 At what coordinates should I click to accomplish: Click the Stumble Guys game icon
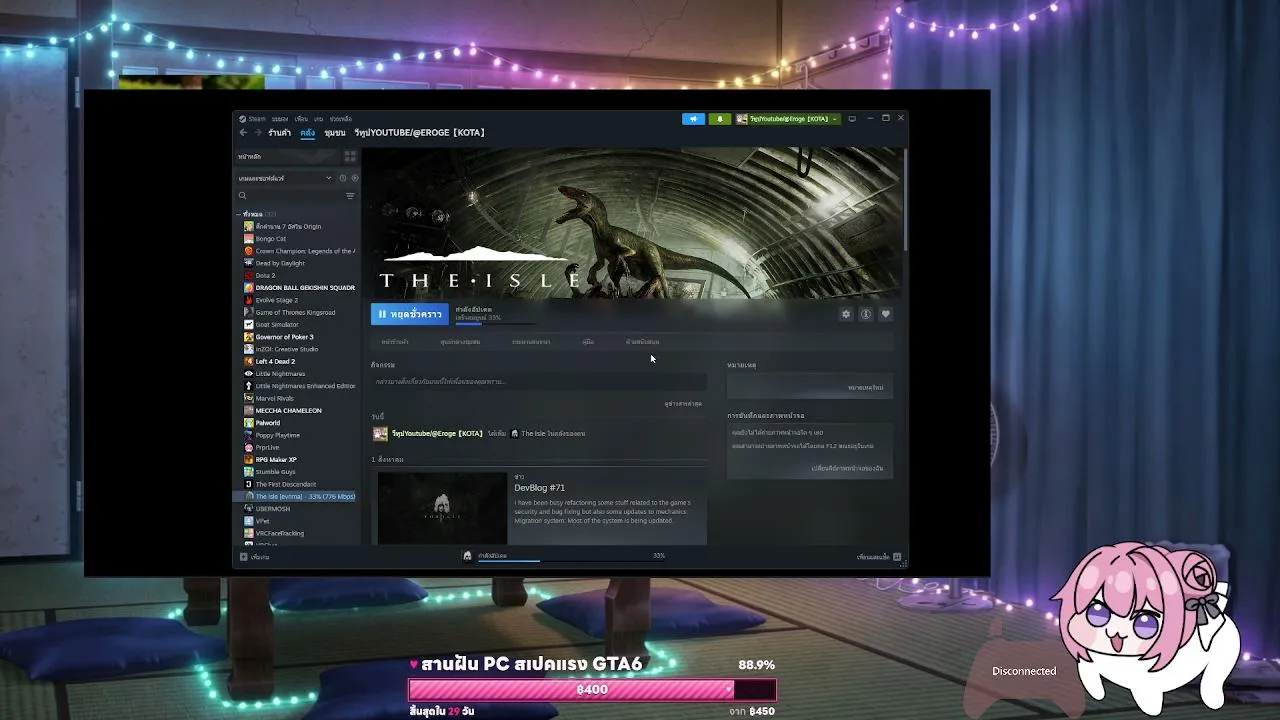(x=249, y=472)
